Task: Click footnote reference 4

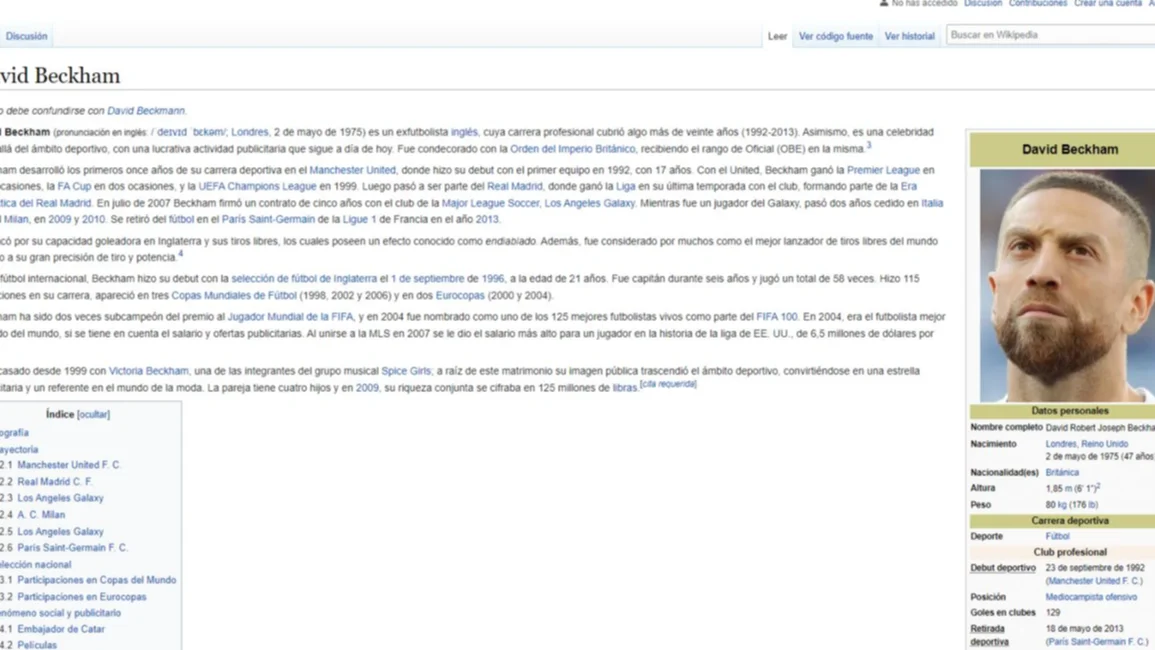Action: (x=180, y=254)
